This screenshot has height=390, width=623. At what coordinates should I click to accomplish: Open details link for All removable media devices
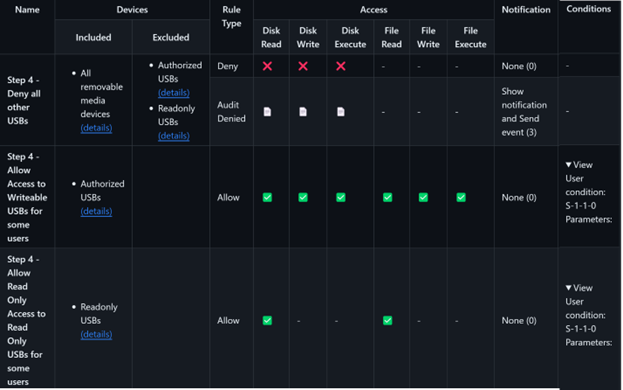click(x=96, y=128)
